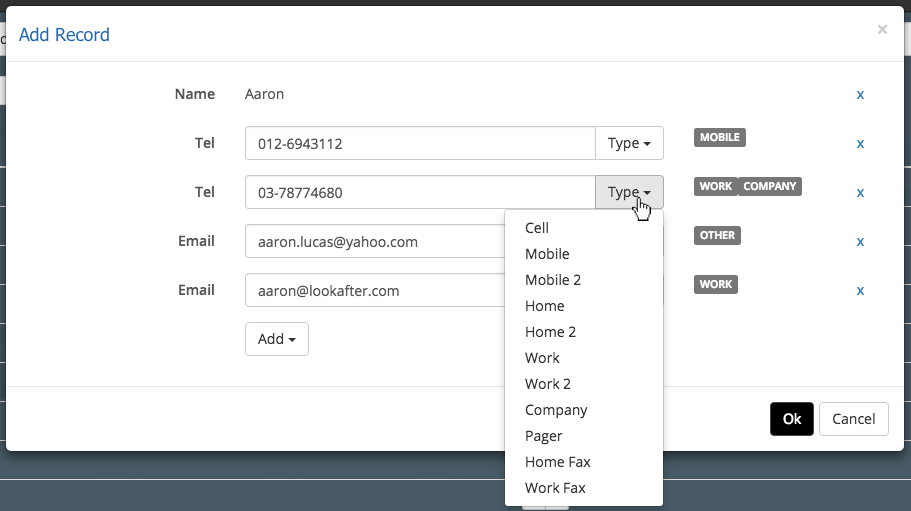
Task: Remove the Name row for Aaron
Action: (x=860, y=95)
